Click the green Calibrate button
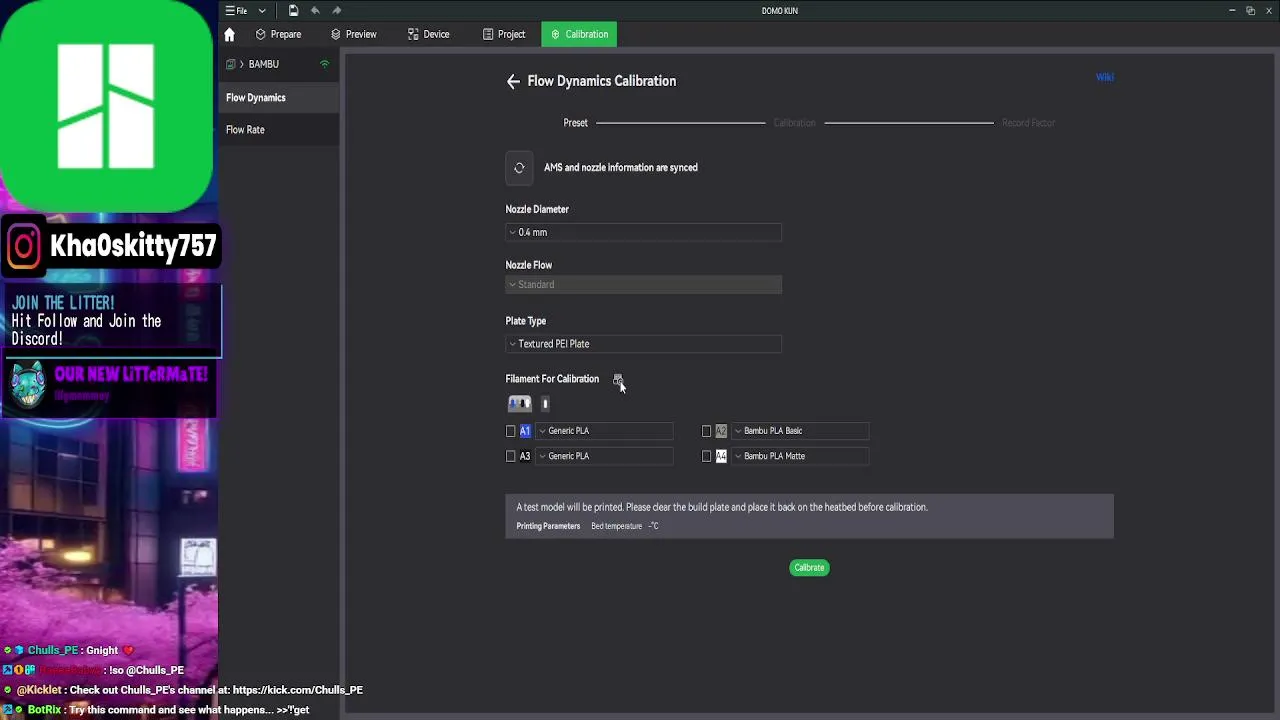Viewport: 1280px width, 720px height. 809,568
